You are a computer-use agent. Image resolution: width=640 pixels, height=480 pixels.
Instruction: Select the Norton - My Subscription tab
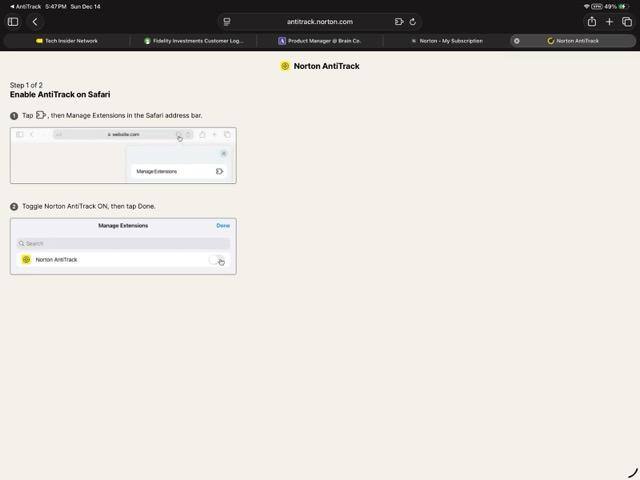[x=447, y=41]
